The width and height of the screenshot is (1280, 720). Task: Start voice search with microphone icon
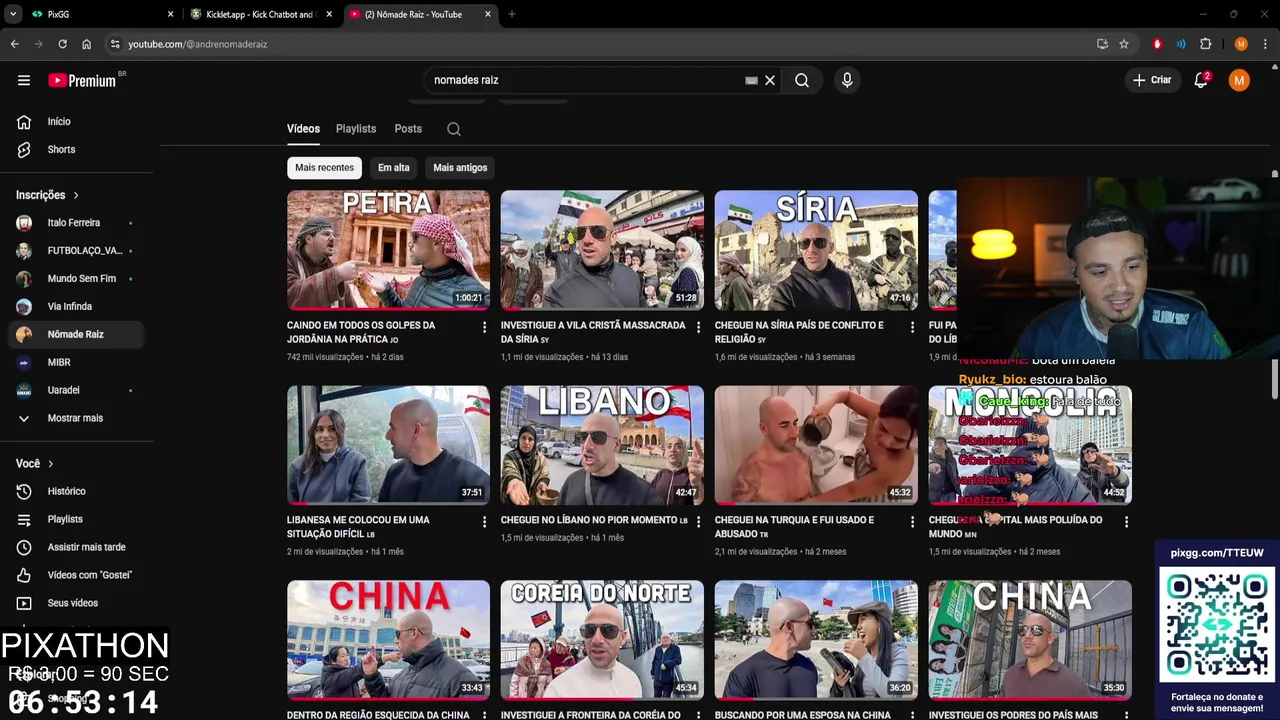pos(847,80)
